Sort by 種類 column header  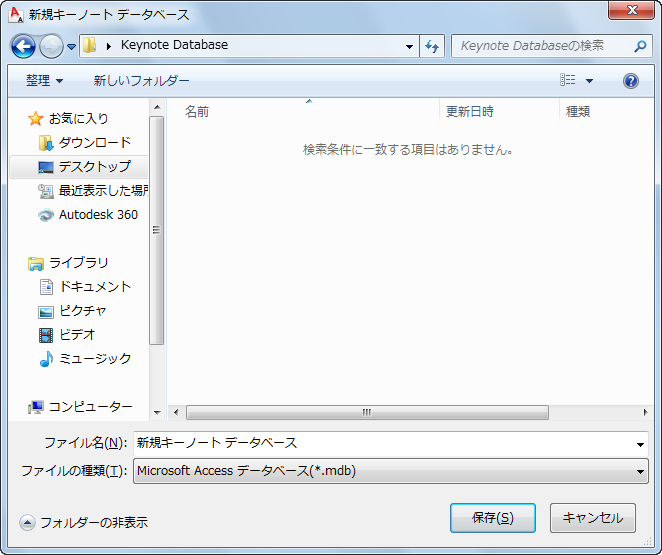(x=578, y=112)
